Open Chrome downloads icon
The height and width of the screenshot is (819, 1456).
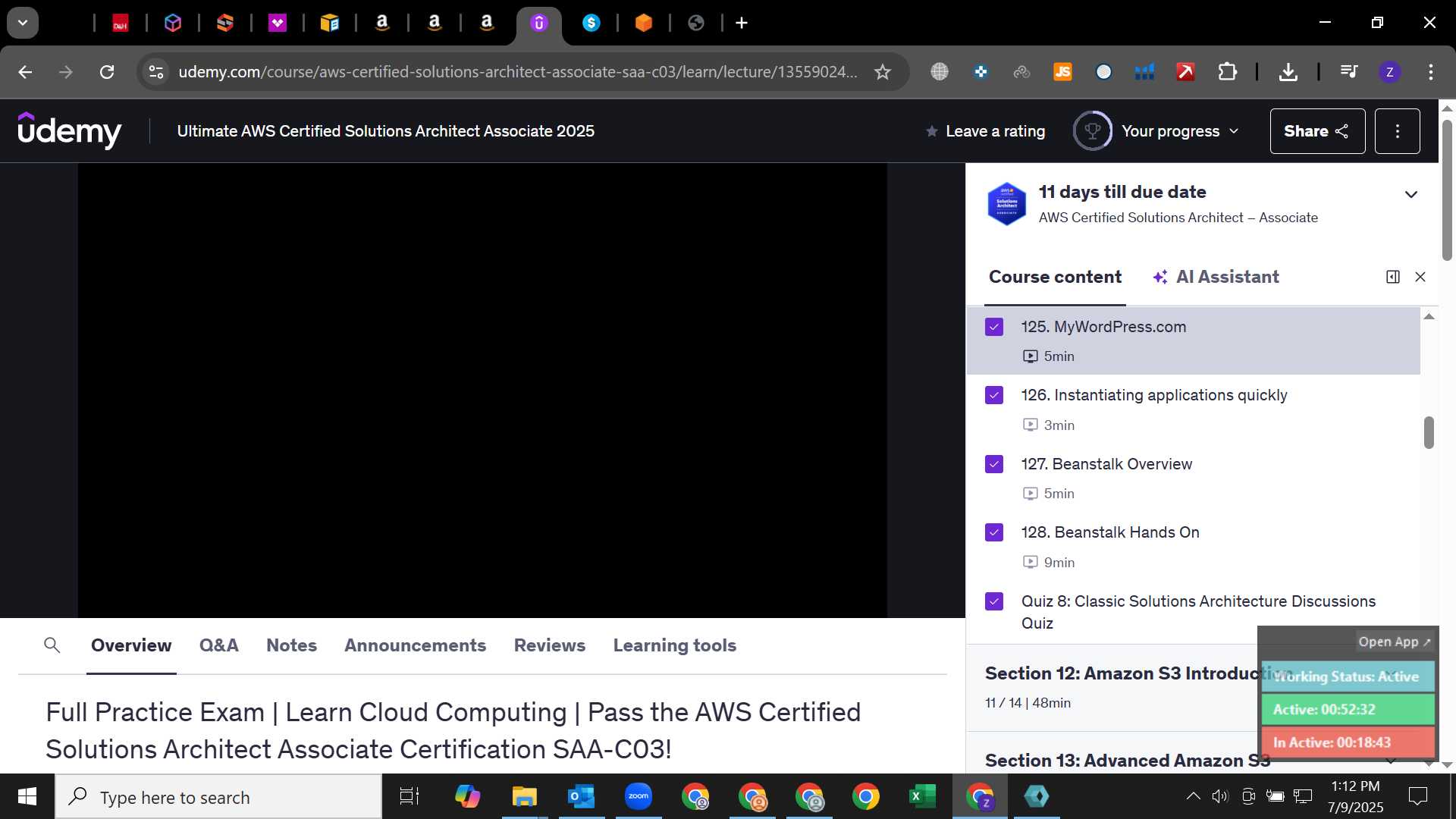[x=1288, y=72]
